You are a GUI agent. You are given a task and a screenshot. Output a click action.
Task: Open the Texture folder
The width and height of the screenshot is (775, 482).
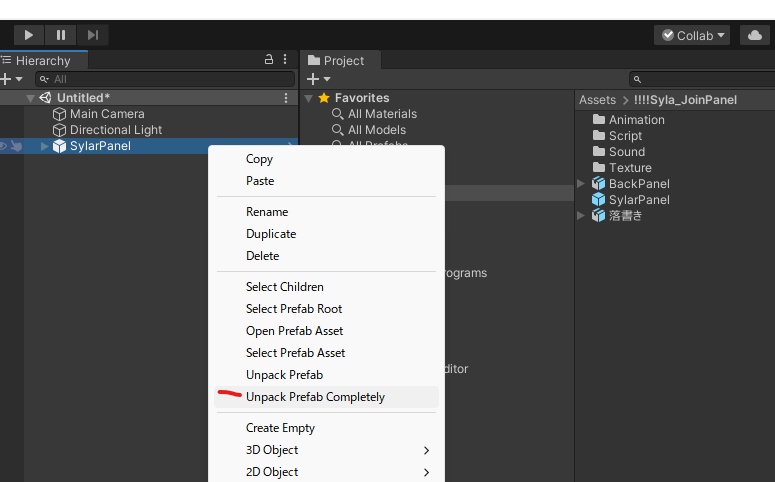629,168
